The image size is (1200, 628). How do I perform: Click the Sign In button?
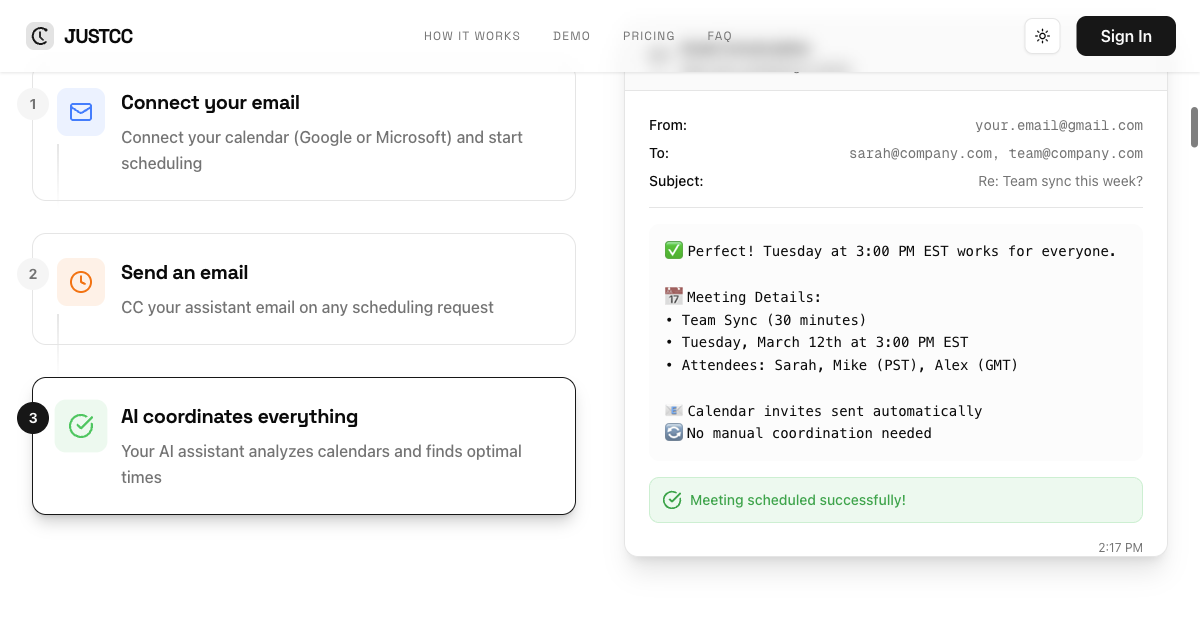(x=1126, y=36)
